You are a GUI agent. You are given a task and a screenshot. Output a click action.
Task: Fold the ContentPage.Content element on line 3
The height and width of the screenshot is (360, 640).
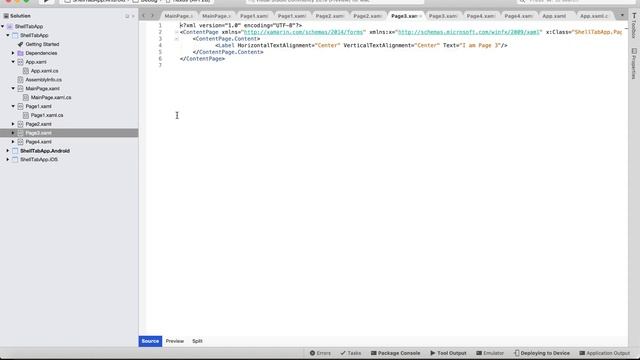(176, 39)
